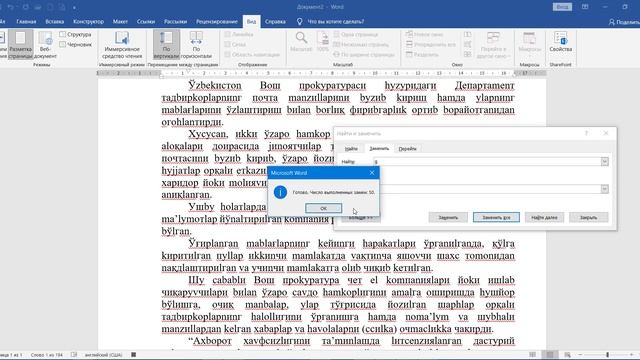Click the Заменить все button

pyautogui.click(x=496, y=218)
